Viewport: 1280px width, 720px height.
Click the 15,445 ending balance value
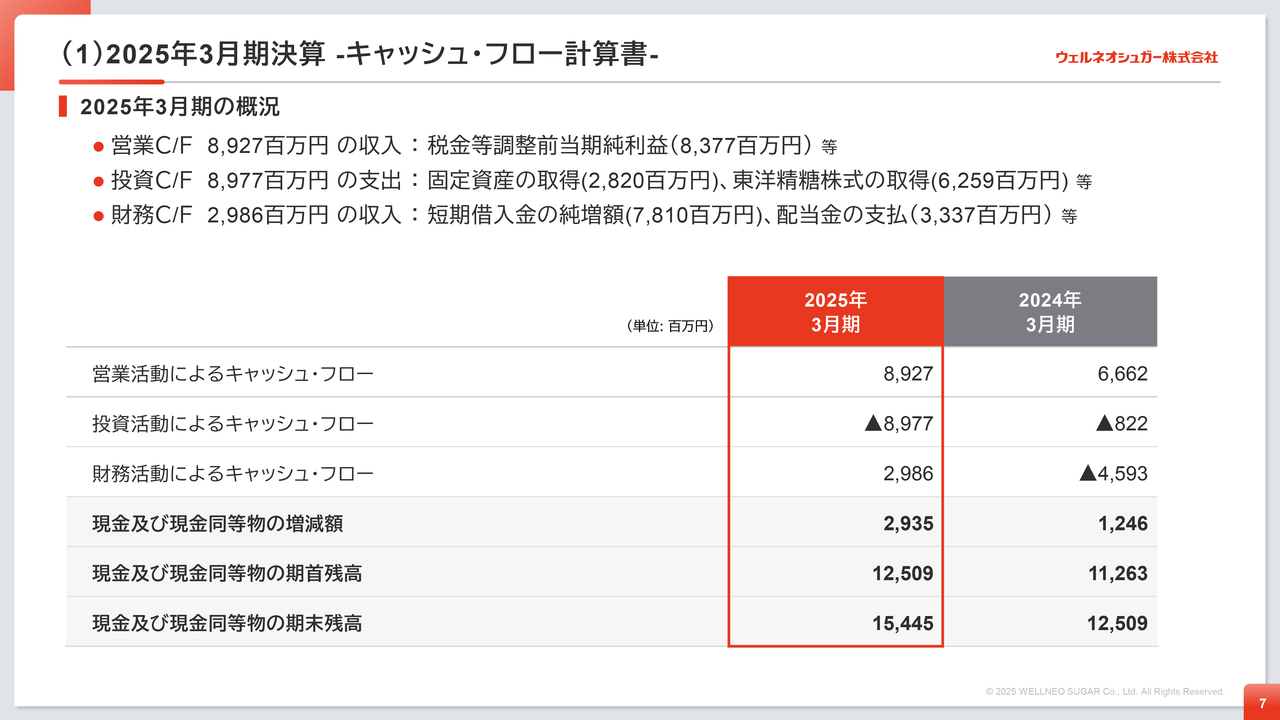click(901, 623)
